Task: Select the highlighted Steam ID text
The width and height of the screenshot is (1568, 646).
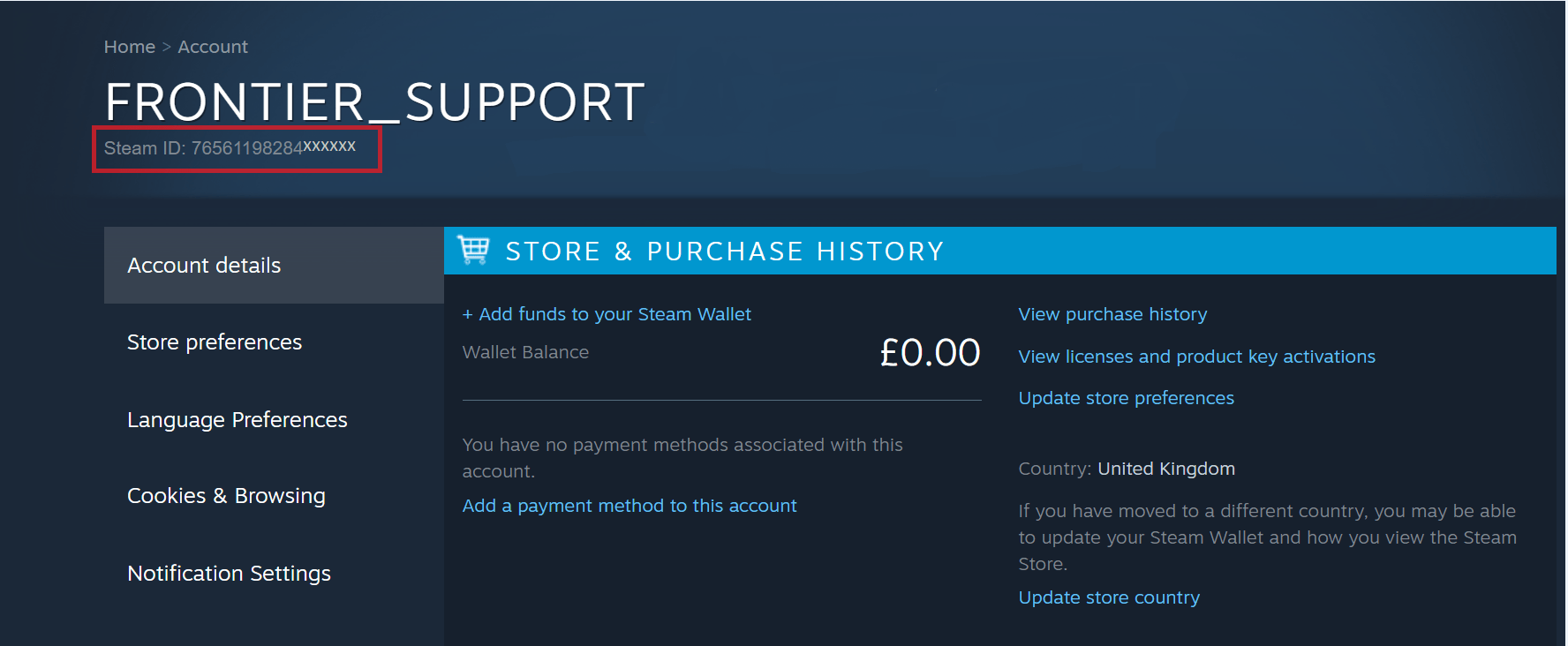Action: point(237,148)
